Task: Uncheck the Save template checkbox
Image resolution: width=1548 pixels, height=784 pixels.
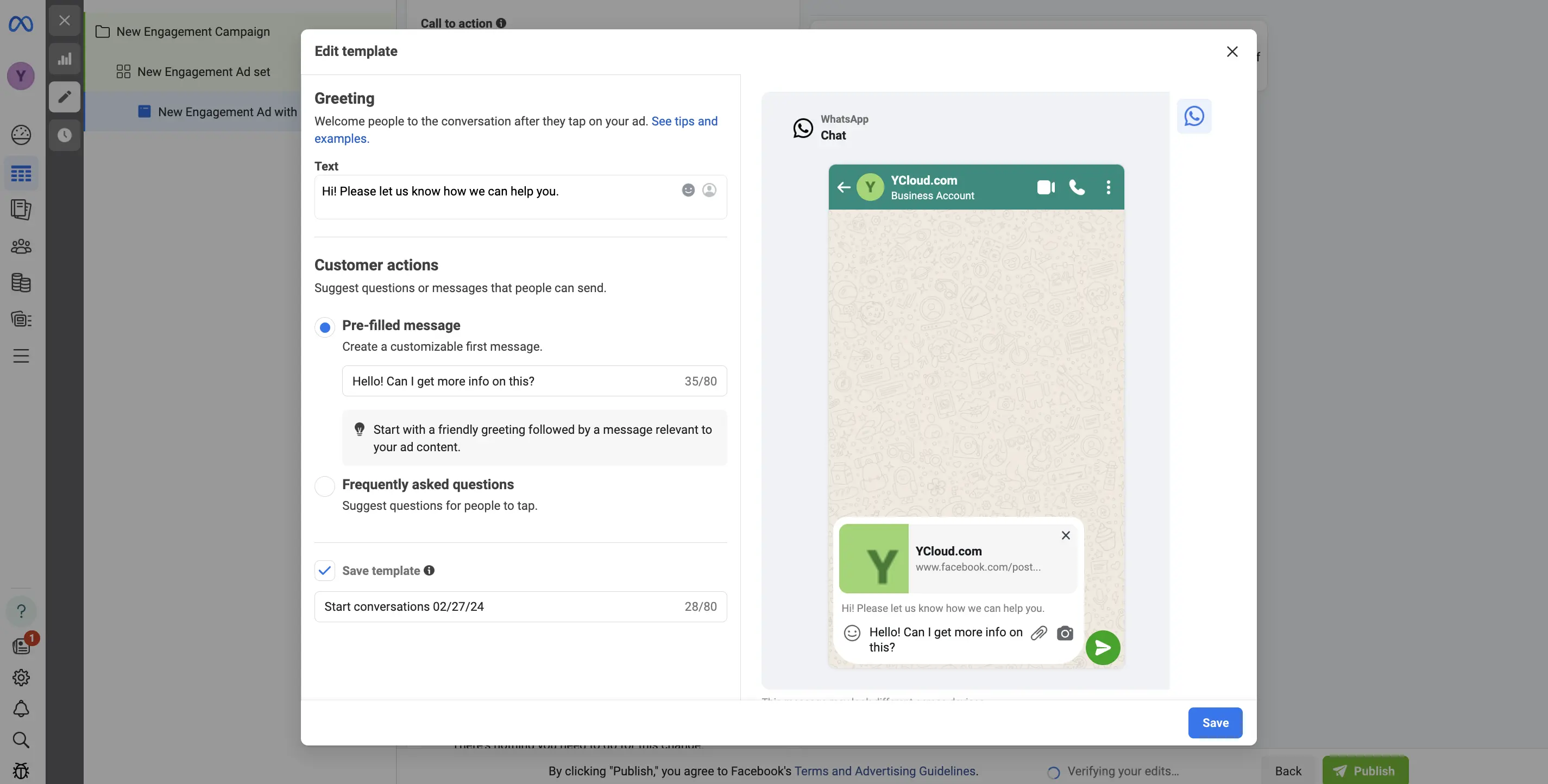Action: (325, 570)
